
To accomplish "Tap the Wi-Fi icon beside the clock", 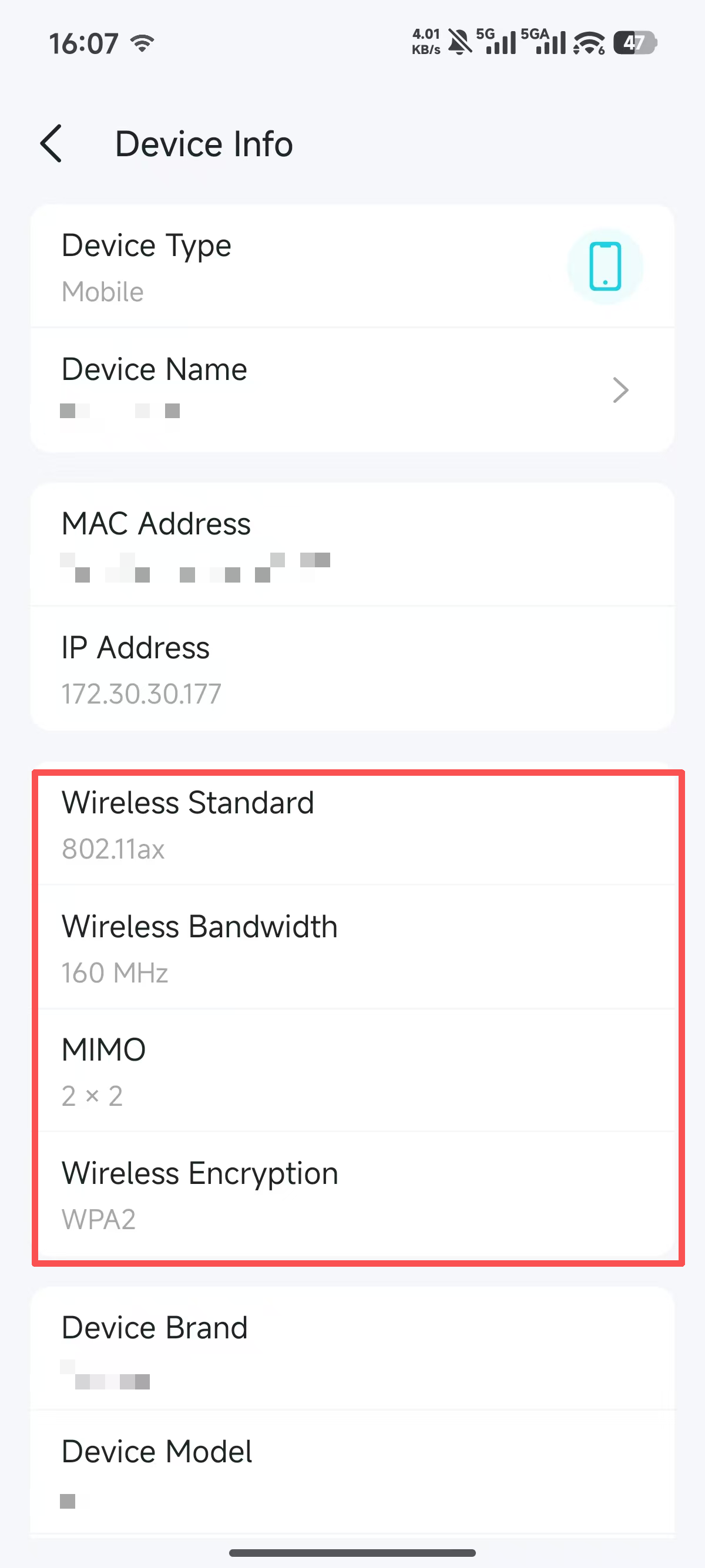I will coord(143,43).
